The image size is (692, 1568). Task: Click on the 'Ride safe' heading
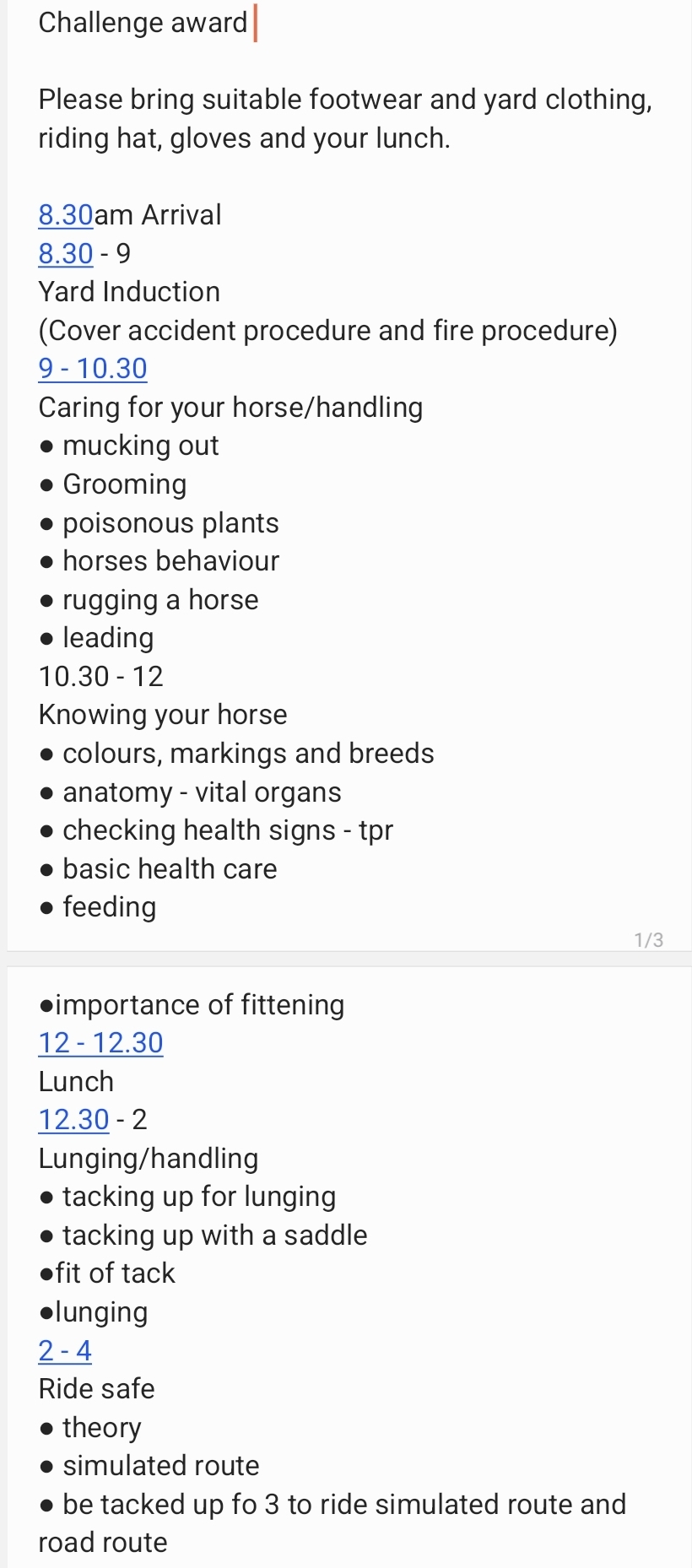pos(97,1389)
